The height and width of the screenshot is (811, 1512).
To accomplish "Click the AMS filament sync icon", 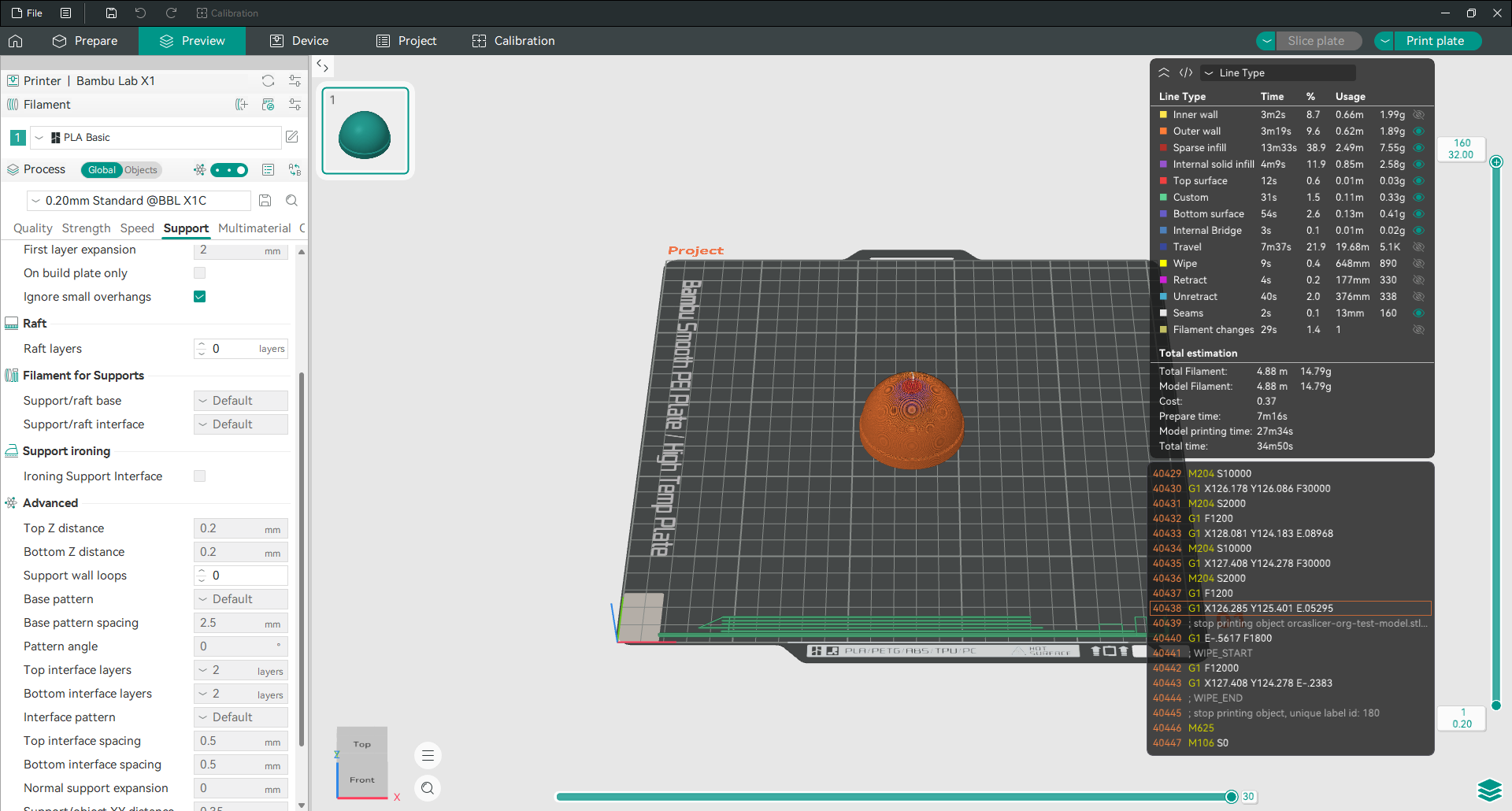I will click(x=268, y=104).
